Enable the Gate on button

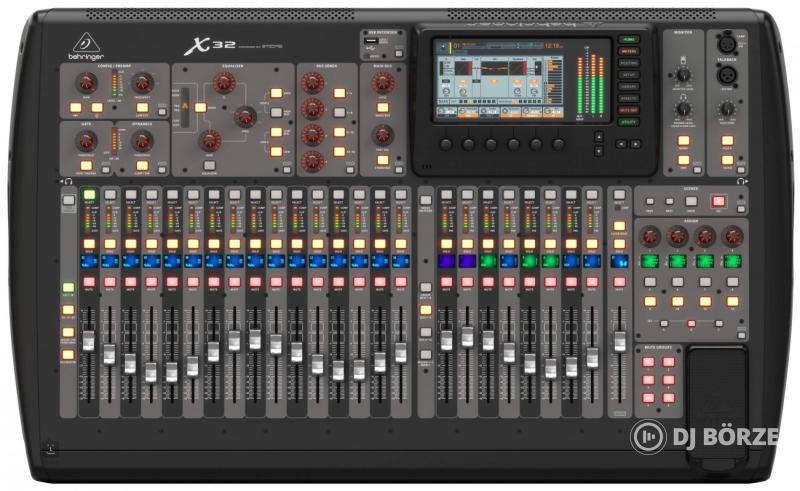[x=86, y=166]
